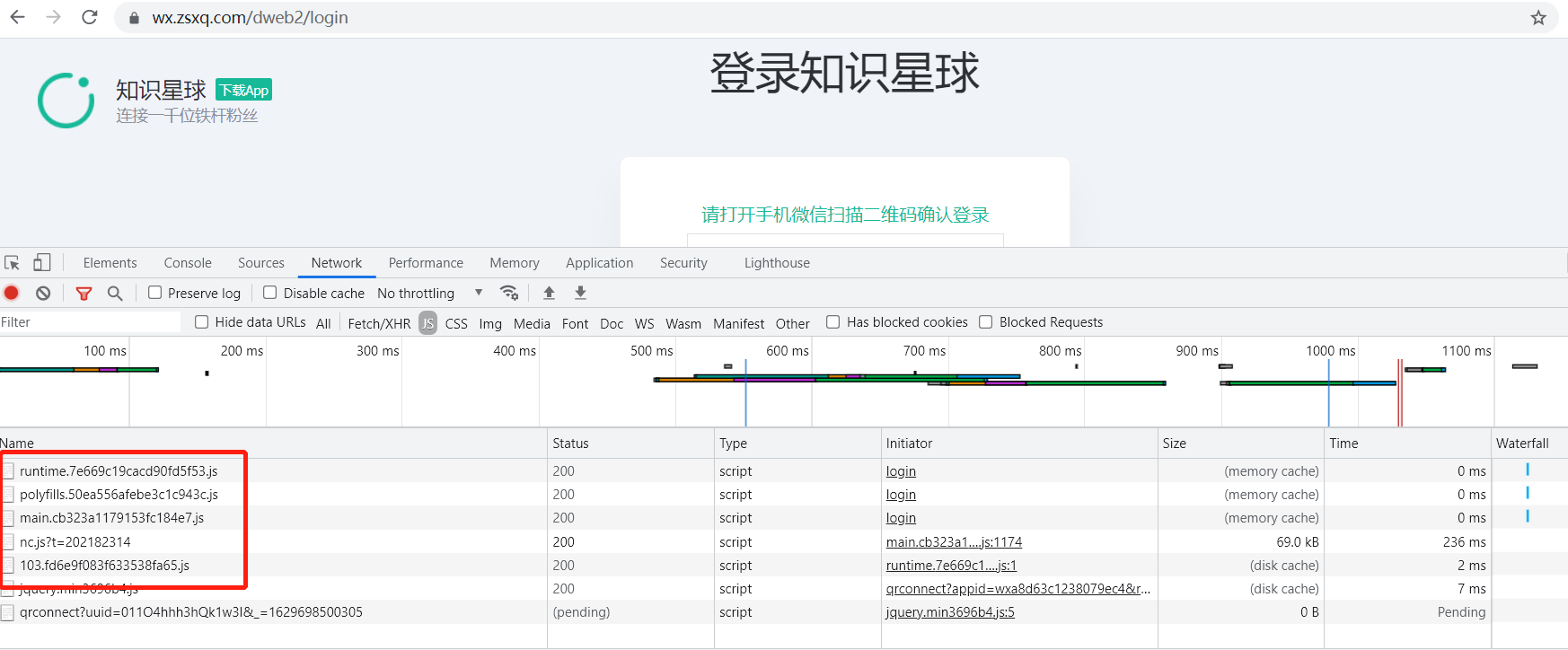Enable Preserve log checkbox
This screenshot has width=1568, height=650.
tap(155, 293)
